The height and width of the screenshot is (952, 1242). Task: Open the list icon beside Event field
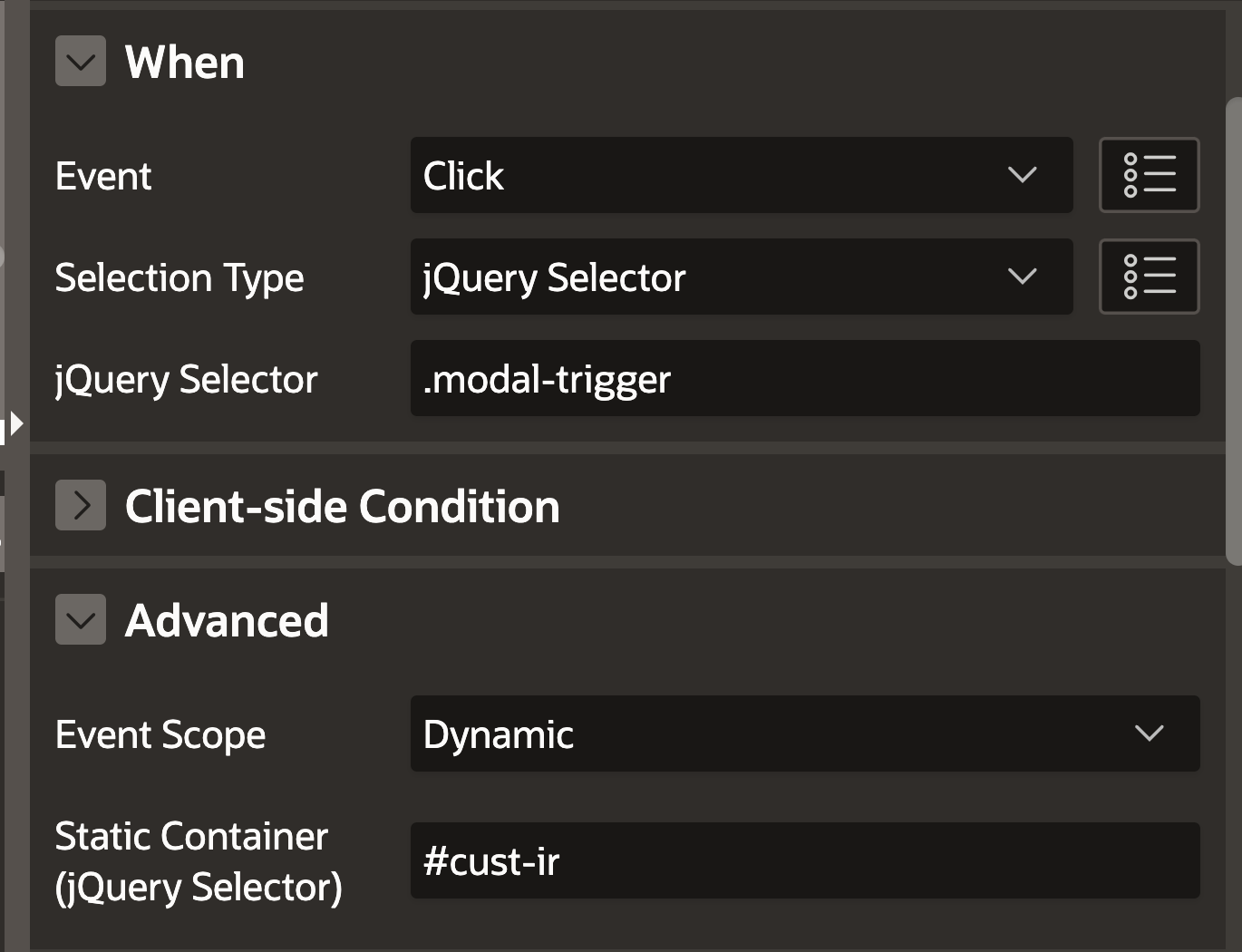(1149, 175)
